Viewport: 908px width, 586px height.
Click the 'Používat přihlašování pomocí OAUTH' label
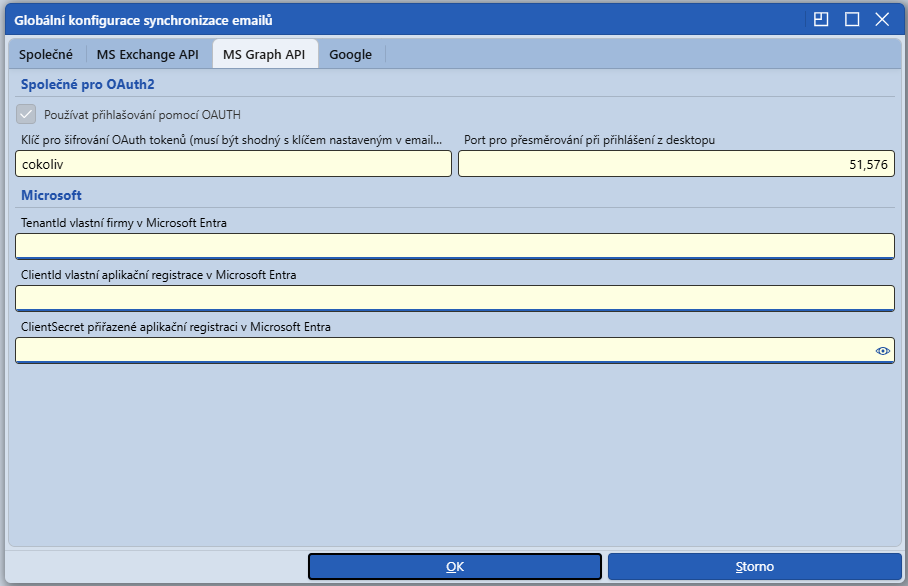(142, 115)
